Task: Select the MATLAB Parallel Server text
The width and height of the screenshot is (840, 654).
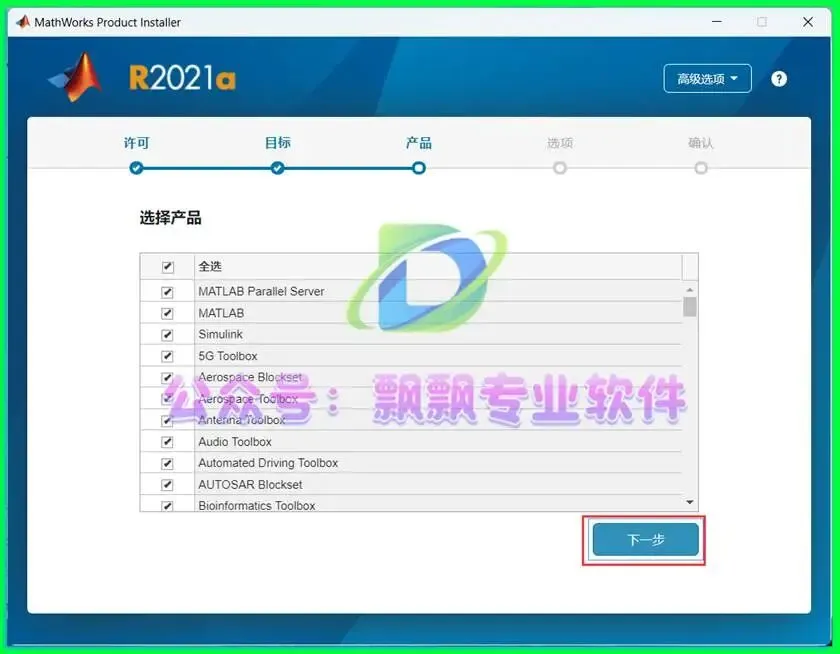Action: 261,291
